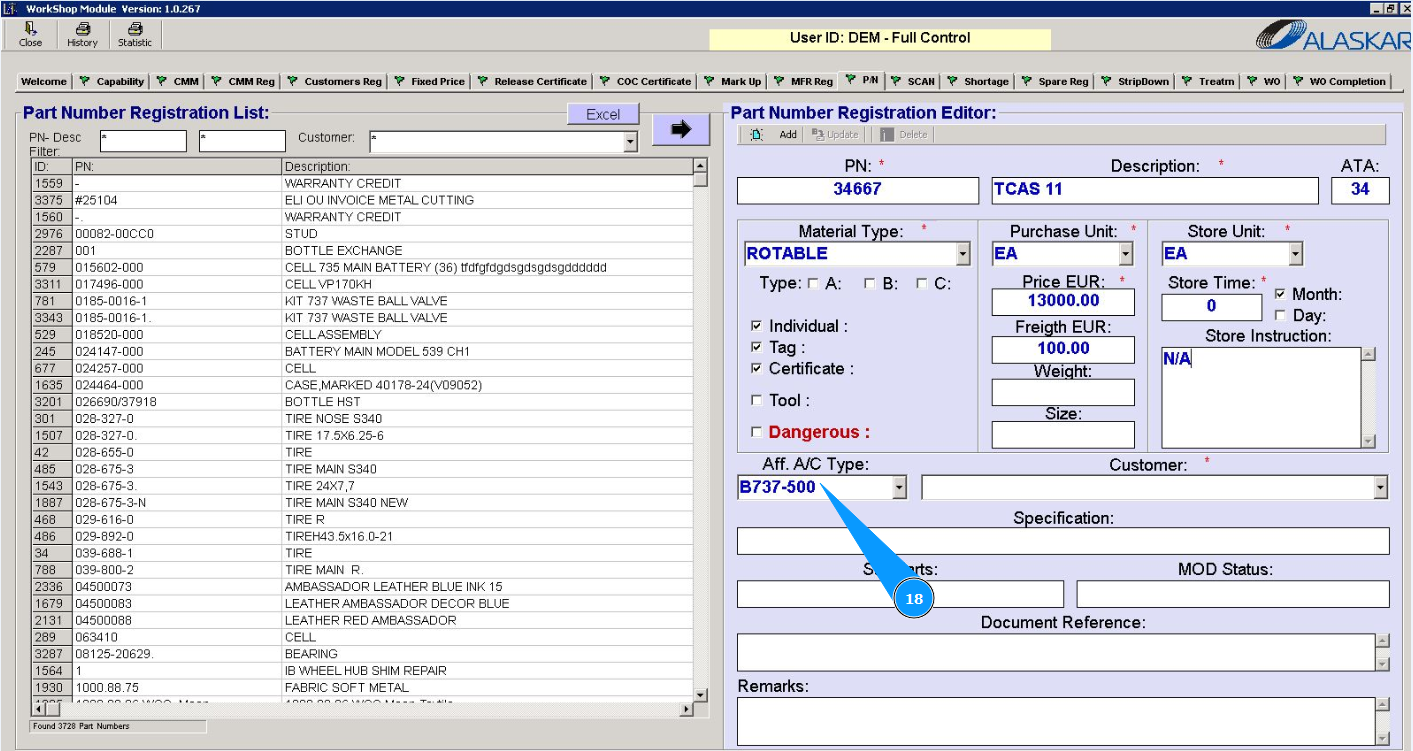Click the Close toolbar icon
The image size is (1413, 751).
(x=31, y=30)
